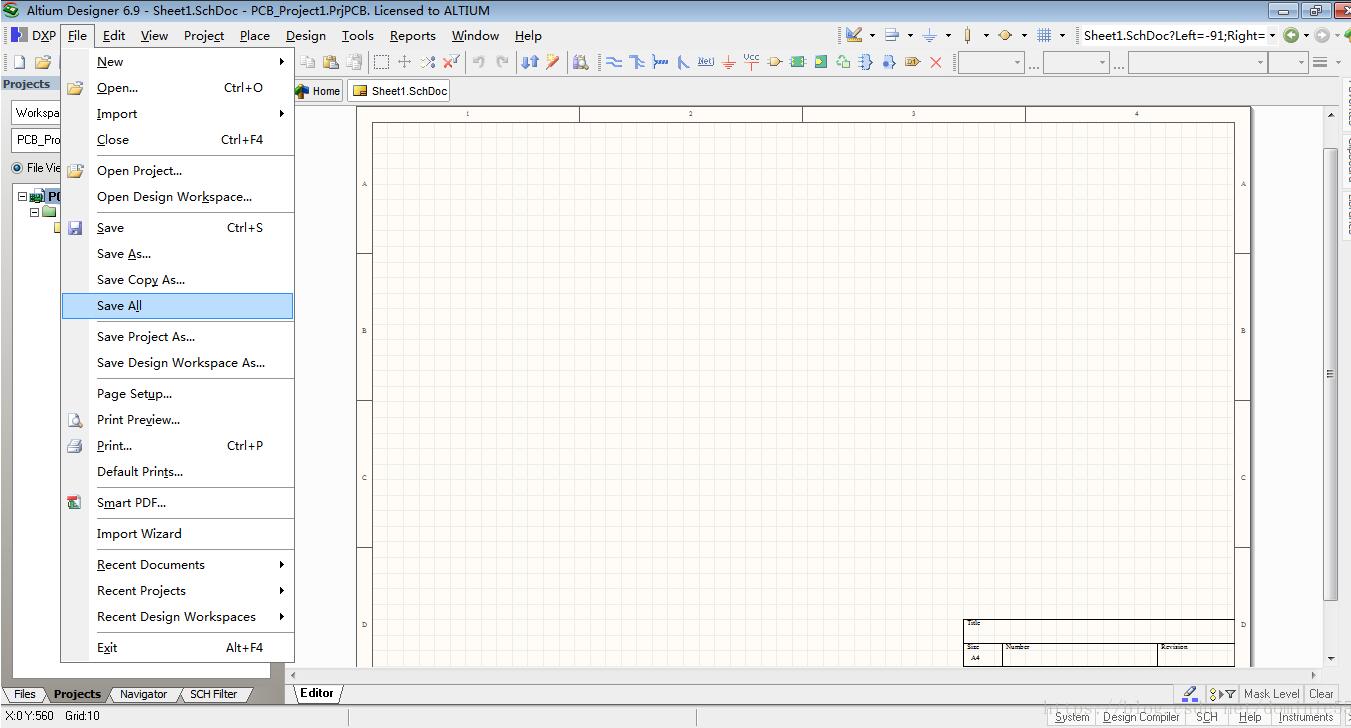Click the Print Preview magnifier icon
The width and height of the screenshot is (1351, 728).
(x=75, y=420)
